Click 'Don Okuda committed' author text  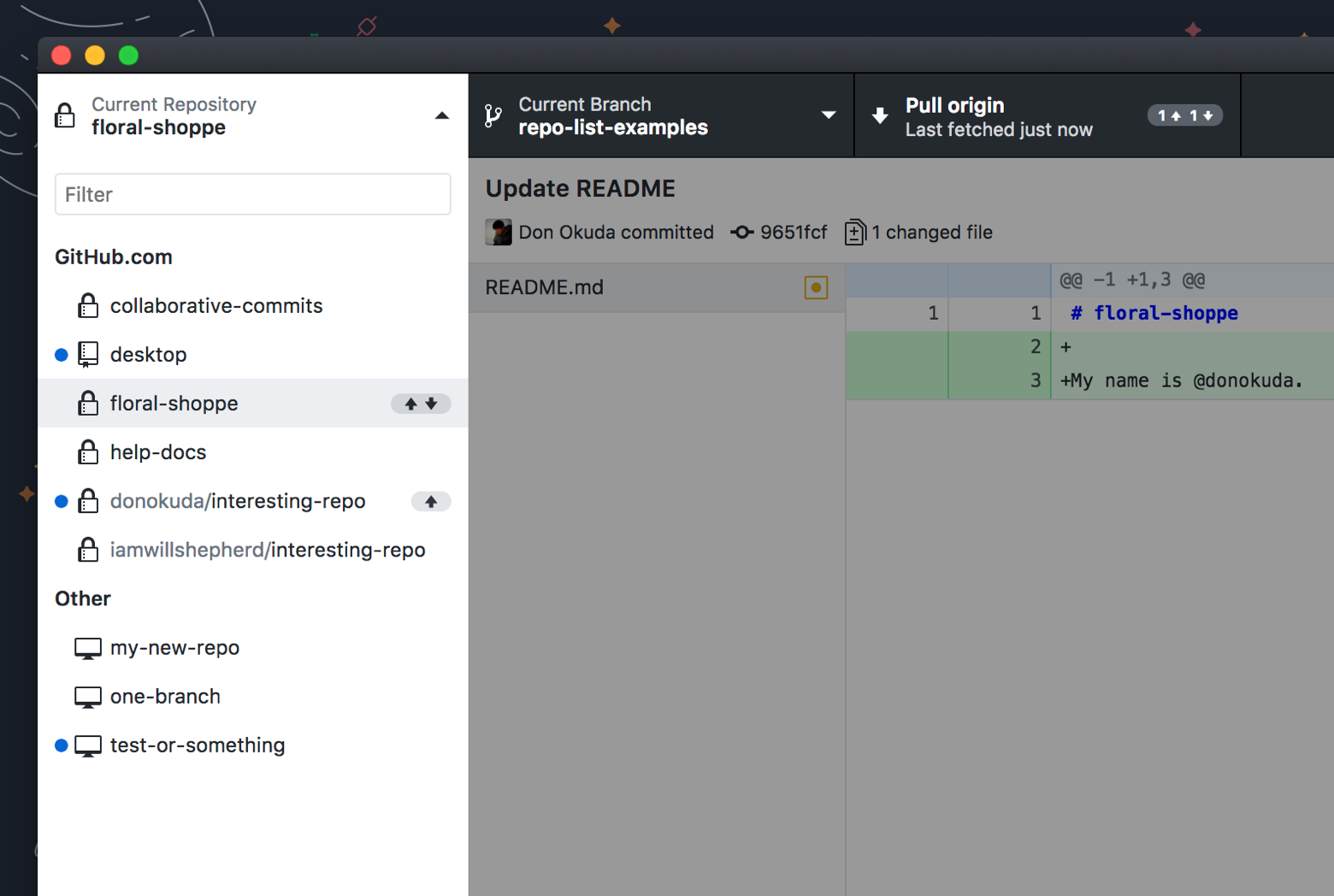coord(616,233)
